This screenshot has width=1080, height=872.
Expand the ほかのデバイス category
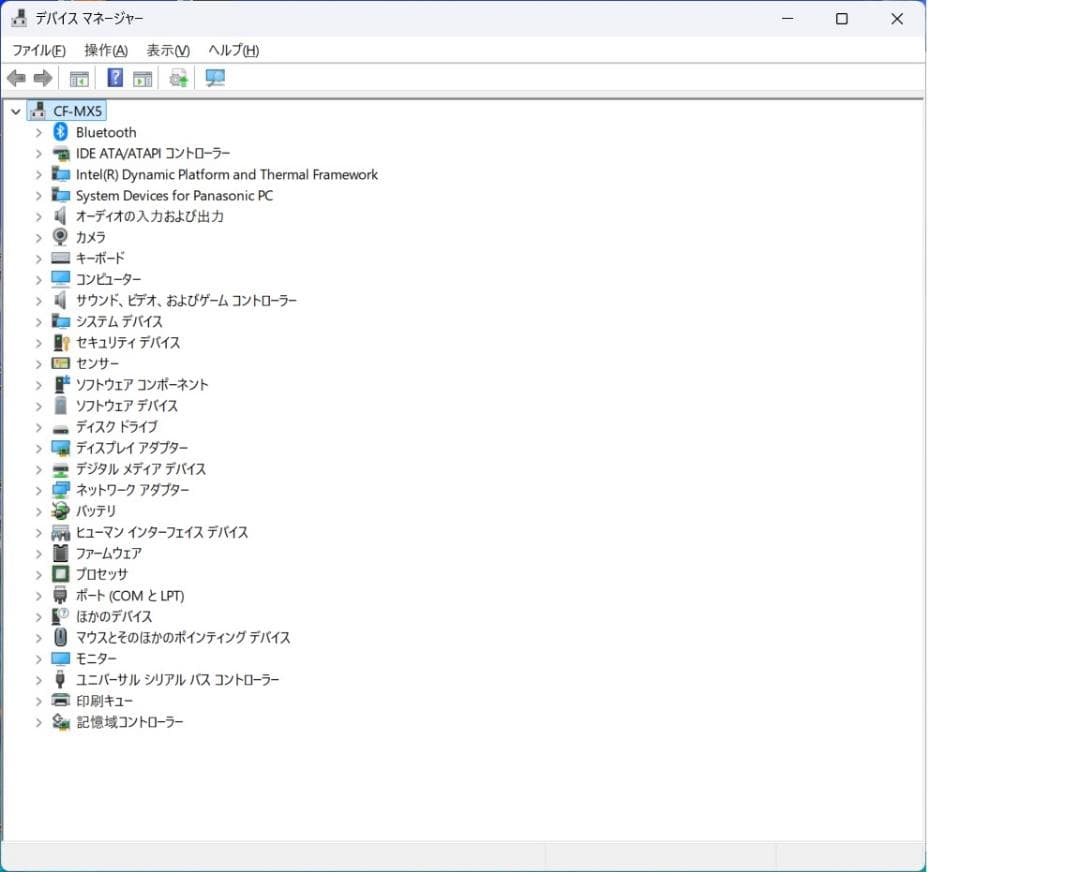(x=38, y=616)
